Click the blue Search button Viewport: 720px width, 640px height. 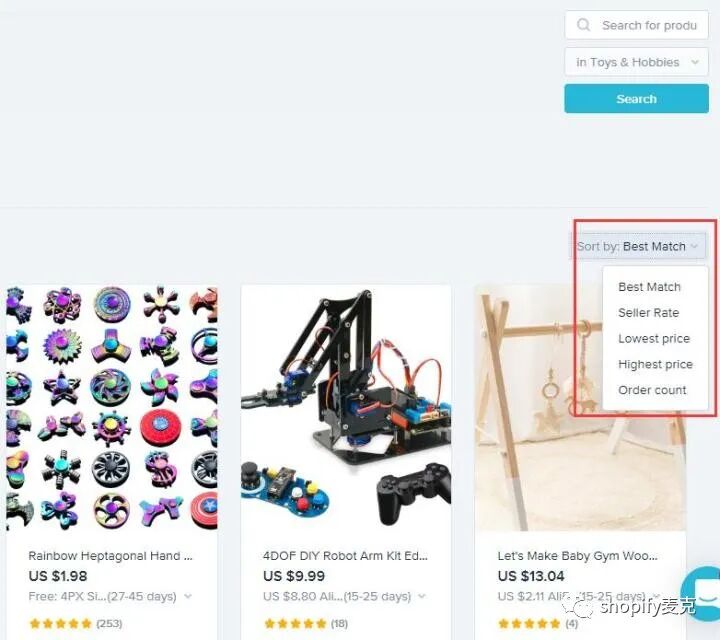pos(636,98)
